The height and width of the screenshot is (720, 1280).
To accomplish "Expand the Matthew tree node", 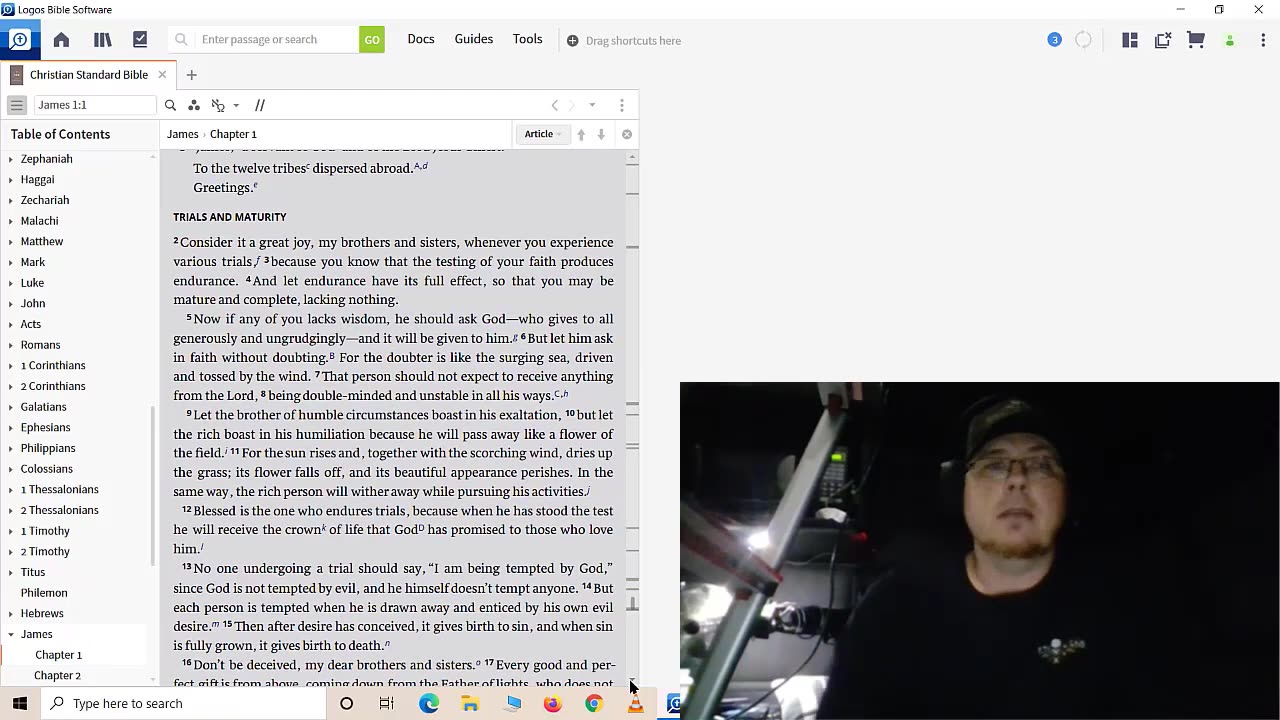I will pos(11,242).
